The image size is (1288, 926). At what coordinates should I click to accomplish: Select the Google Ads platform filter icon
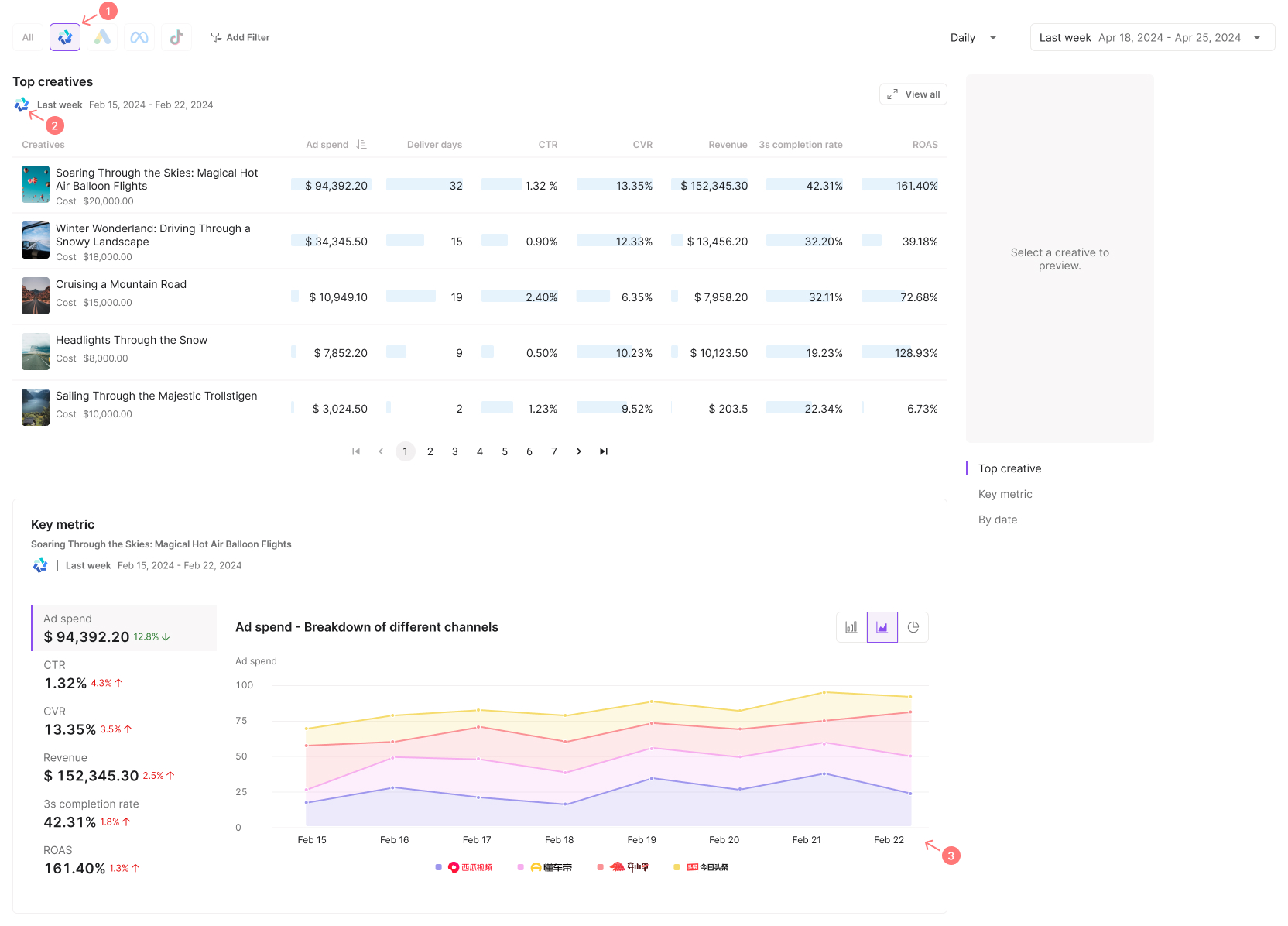coord(102,37)
